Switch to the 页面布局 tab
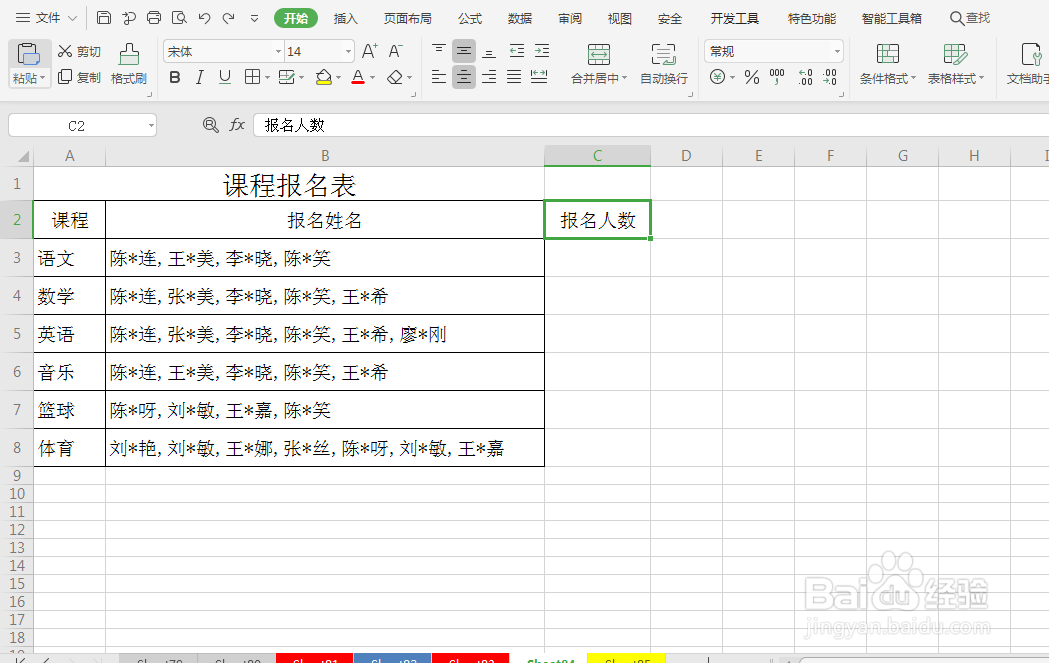The width and height of the screenshot is (1049, 663). (407, 19)
